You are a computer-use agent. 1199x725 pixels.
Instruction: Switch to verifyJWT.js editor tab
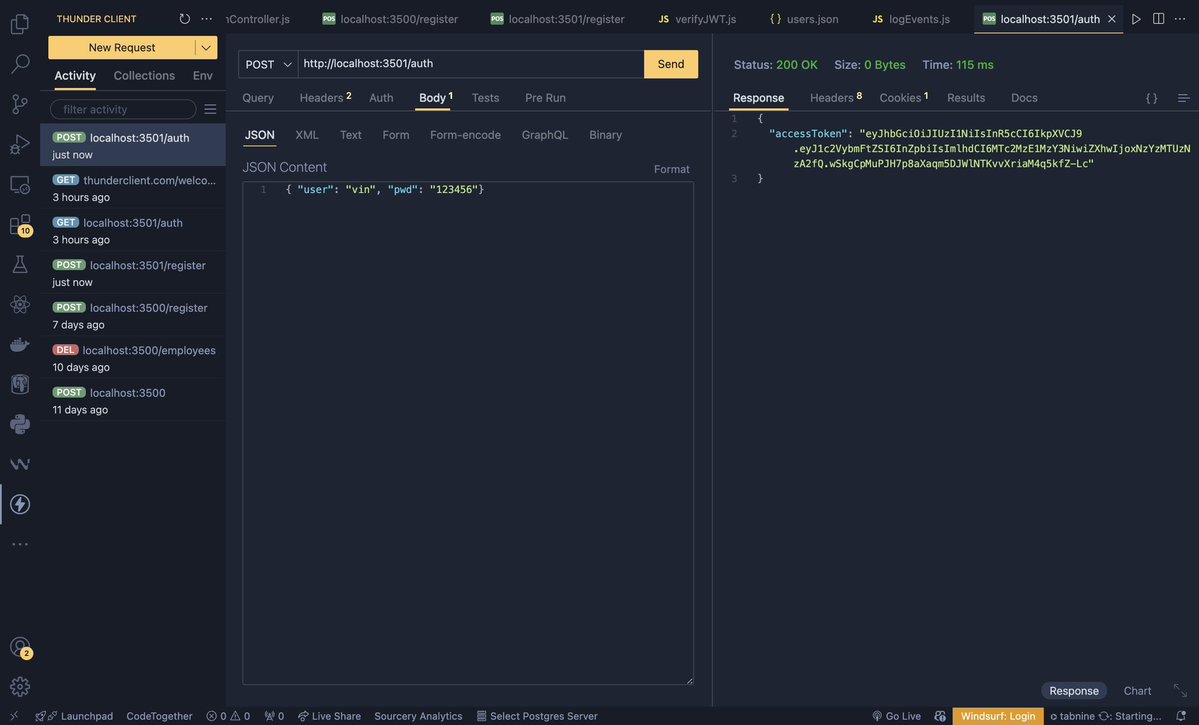[697, 18]
